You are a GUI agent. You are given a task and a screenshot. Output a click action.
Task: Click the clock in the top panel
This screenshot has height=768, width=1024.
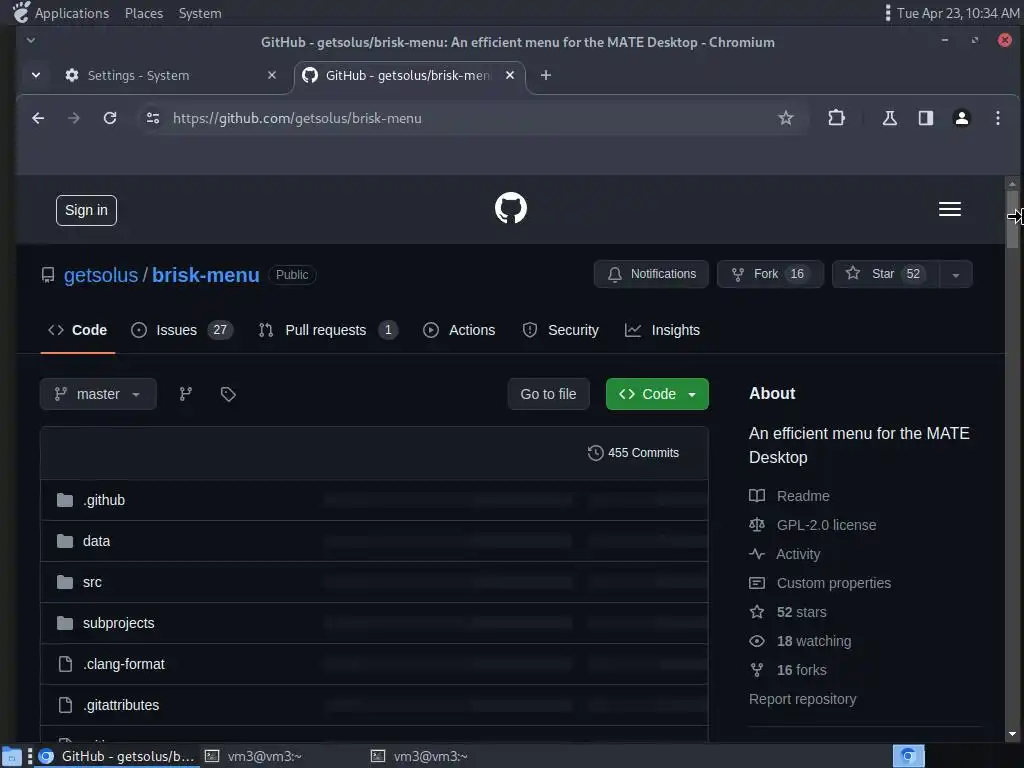957,13
